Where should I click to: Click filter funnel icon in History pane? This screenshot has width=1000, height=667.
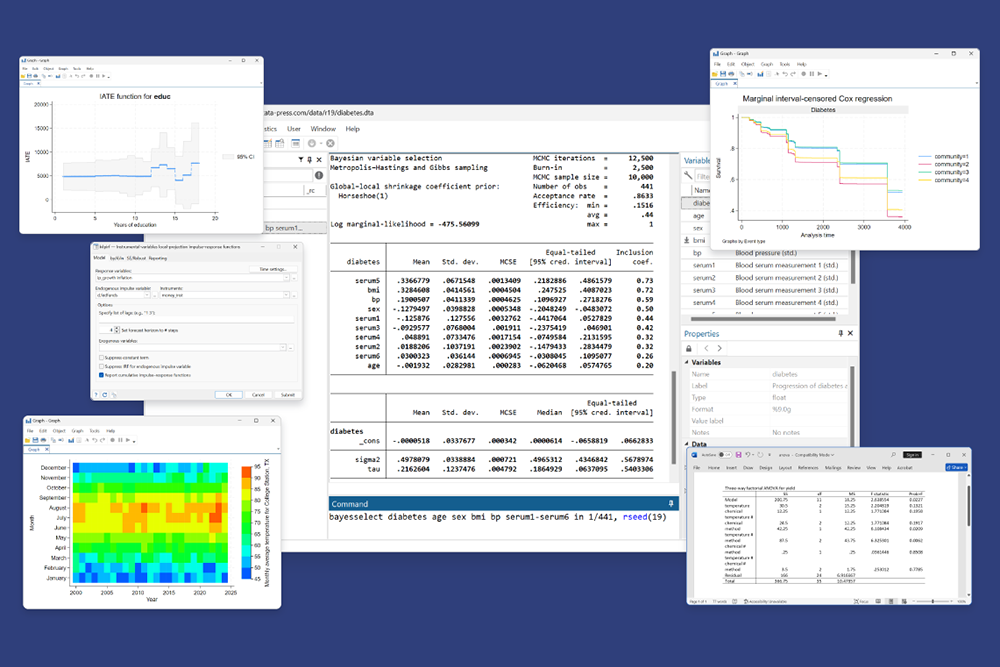click(x=300, y=160)
